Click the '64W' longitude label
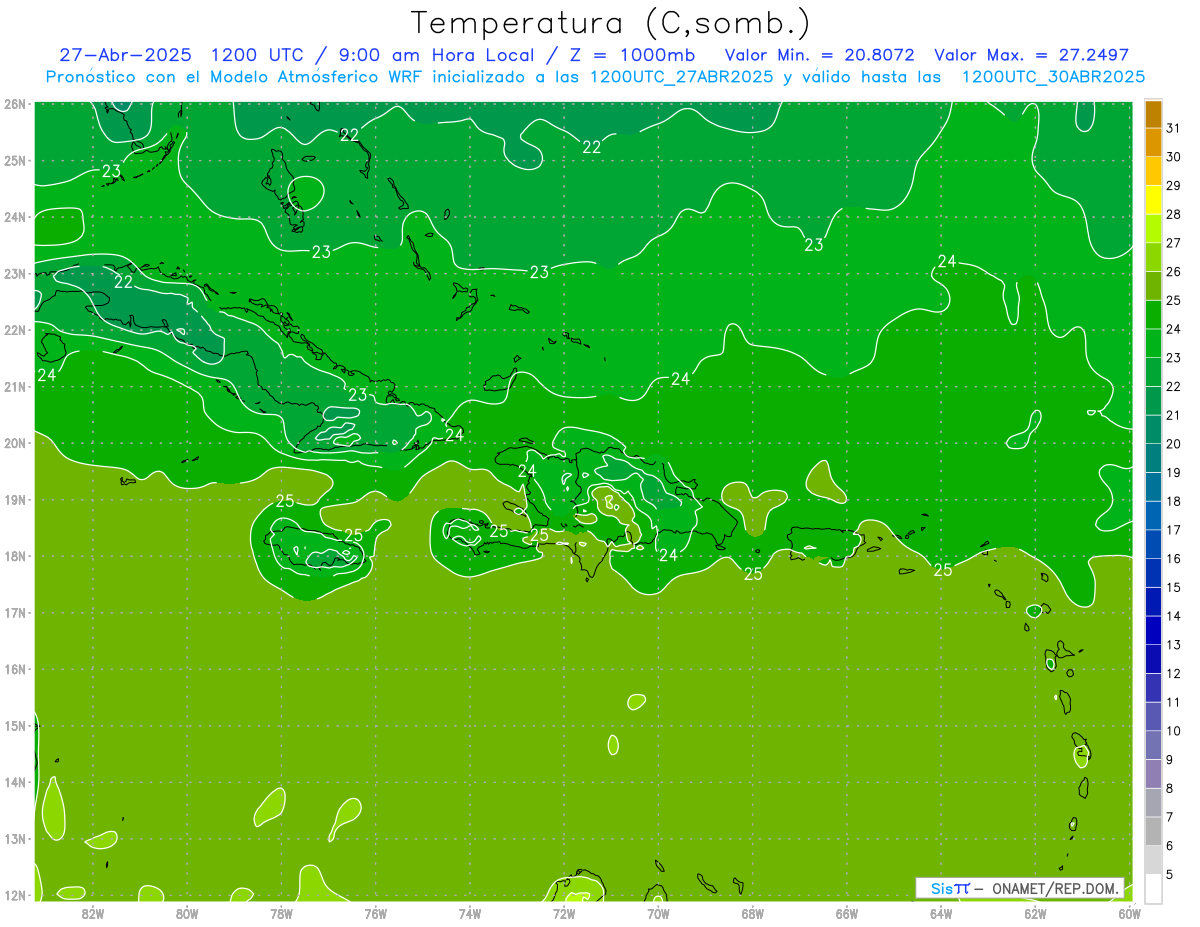The image size is (1200, 927). [941, 913]
